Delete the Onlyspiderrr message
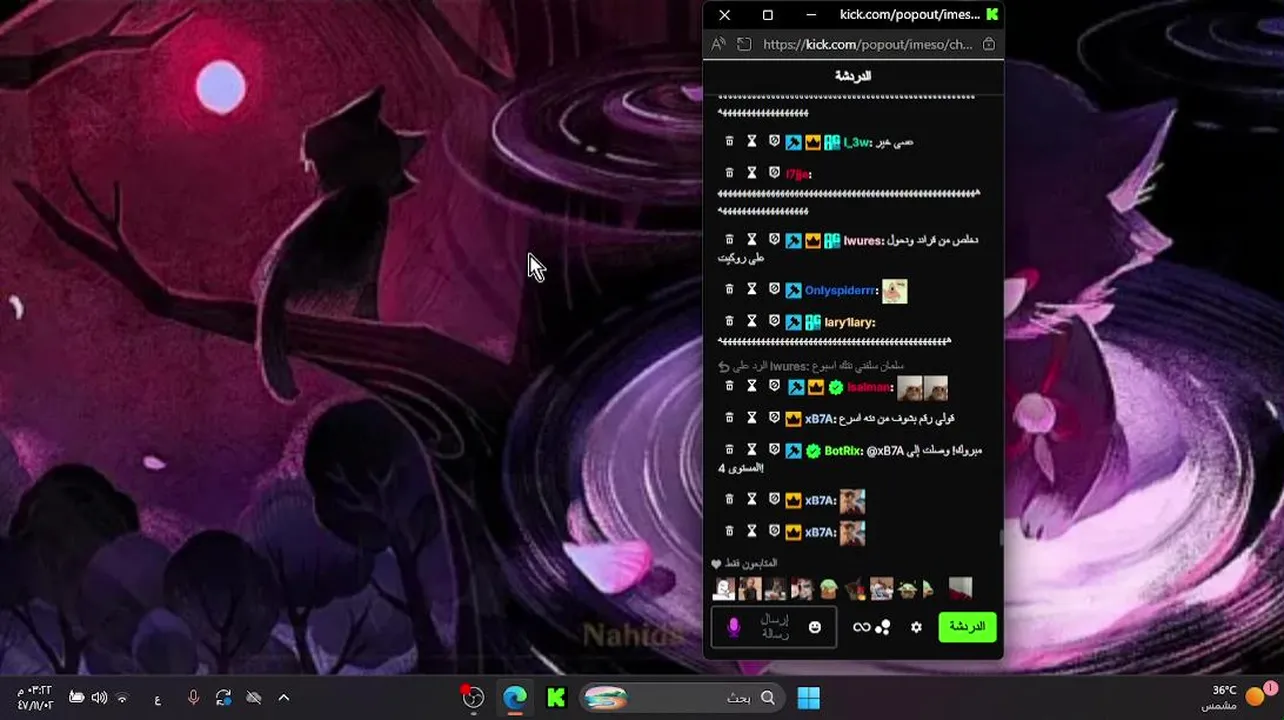This screenshot has height=720, width=1284. coord(729,290)
